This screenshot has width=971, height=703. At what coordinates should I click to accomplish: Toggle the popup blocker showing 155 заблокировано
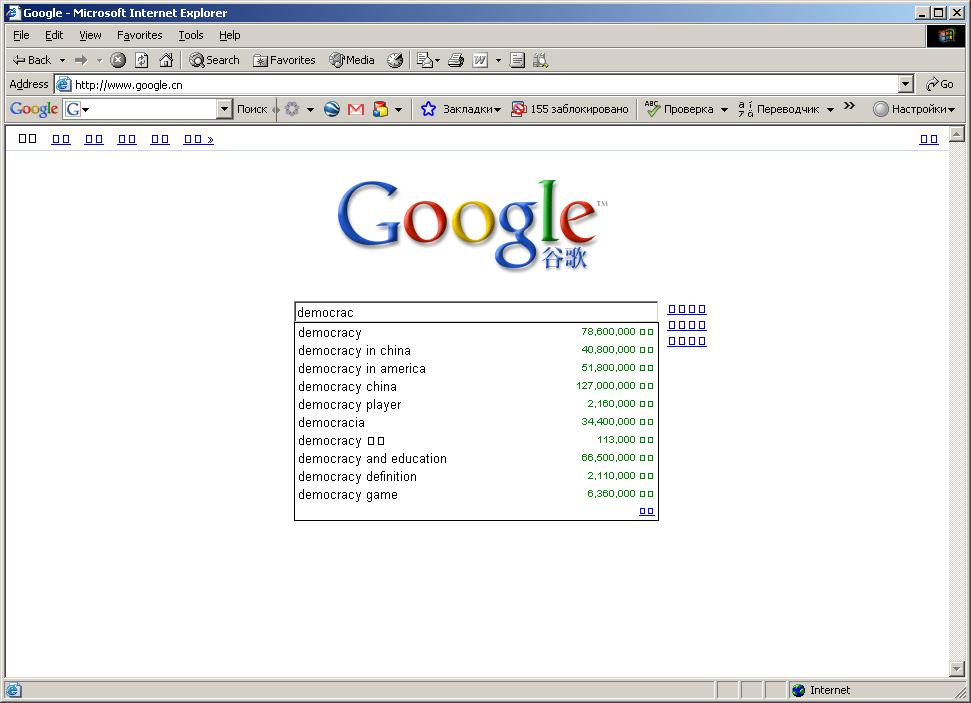pos(569,109)
